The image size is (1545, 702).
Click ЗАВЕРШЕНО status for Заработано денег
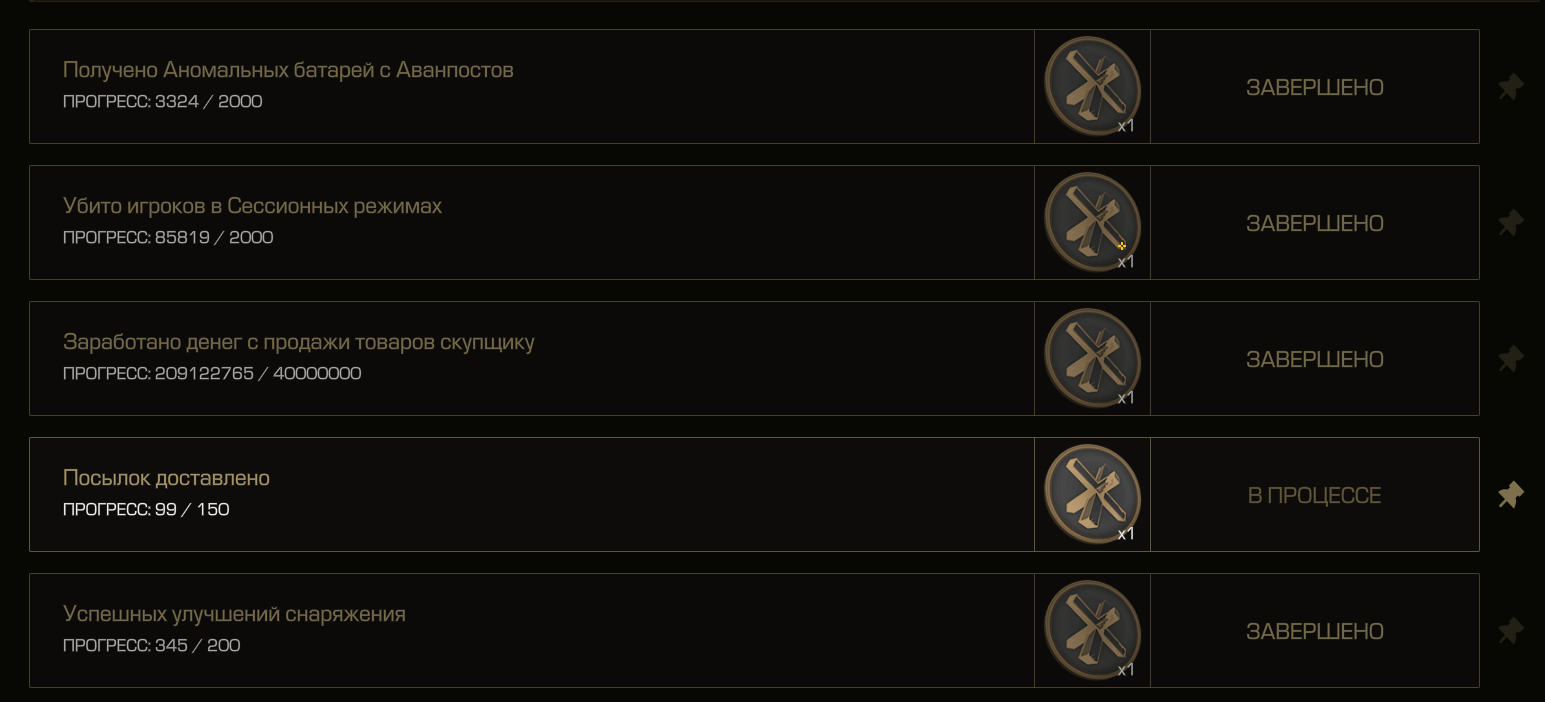[1315, 360]
